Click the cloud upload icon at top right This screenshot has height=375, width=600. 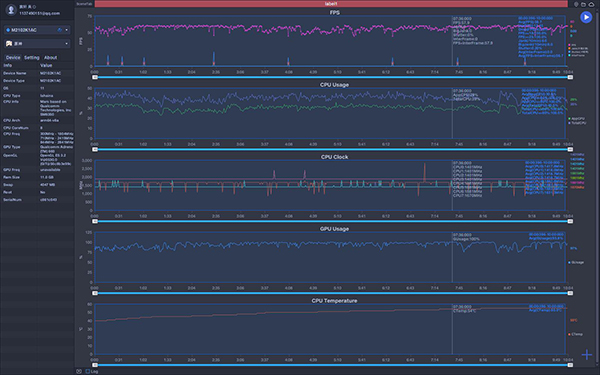click(591, 4)
